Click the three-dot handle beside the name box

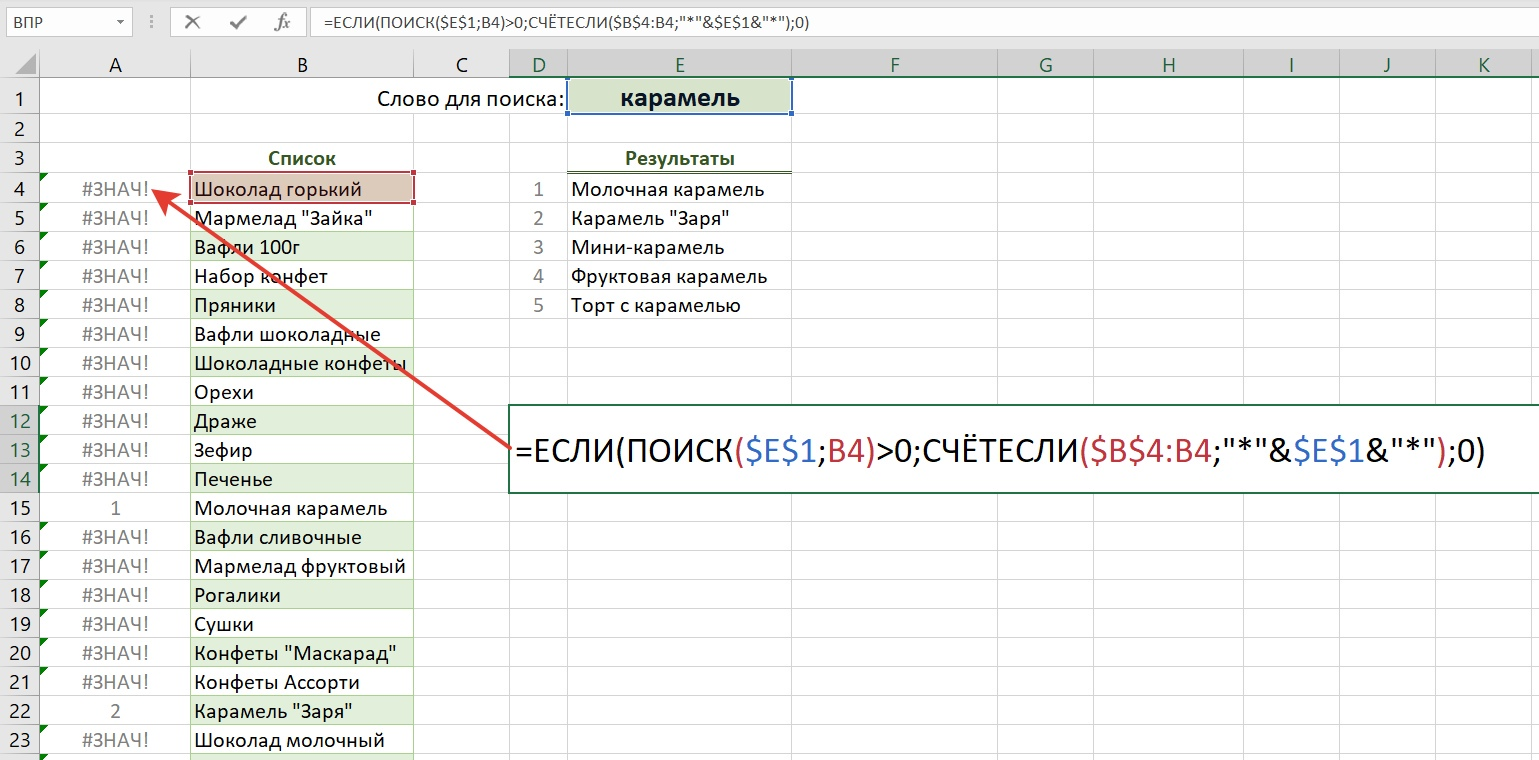coord(152,22)
